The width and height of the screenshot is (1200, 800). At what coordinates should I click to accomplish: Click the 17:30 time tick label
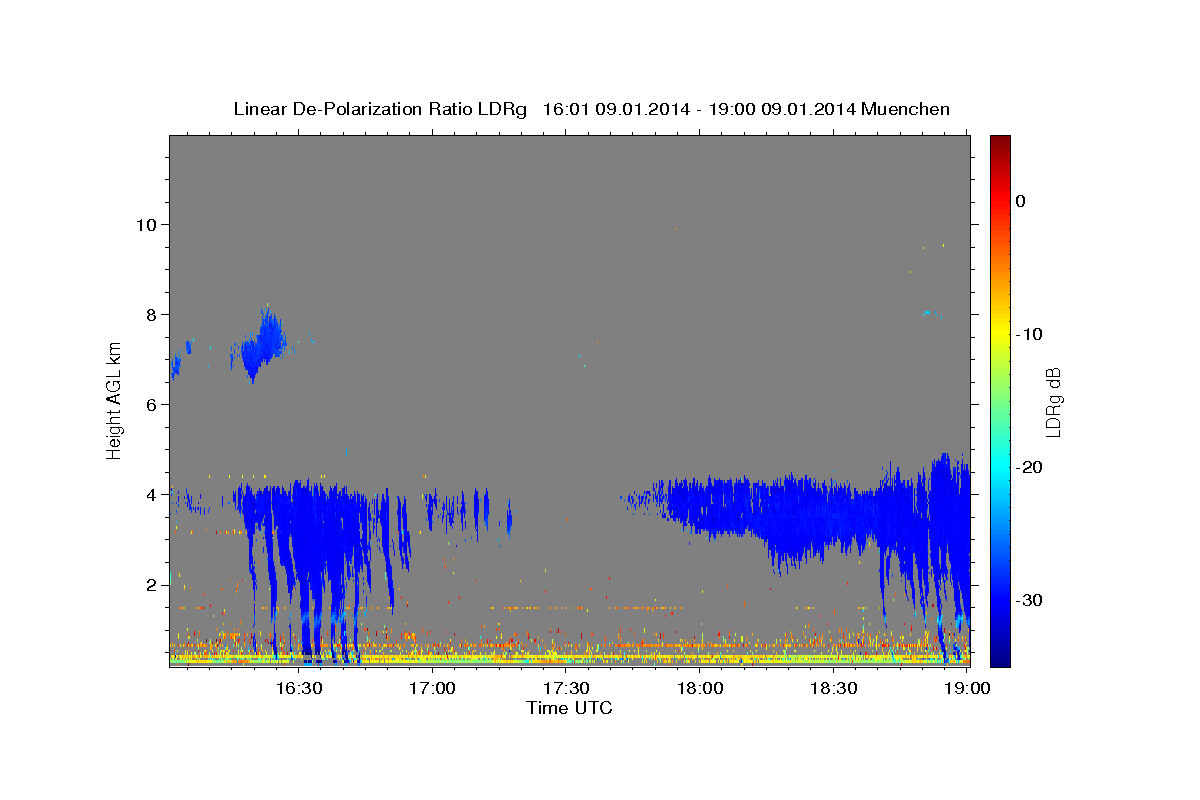pos(566,689)
